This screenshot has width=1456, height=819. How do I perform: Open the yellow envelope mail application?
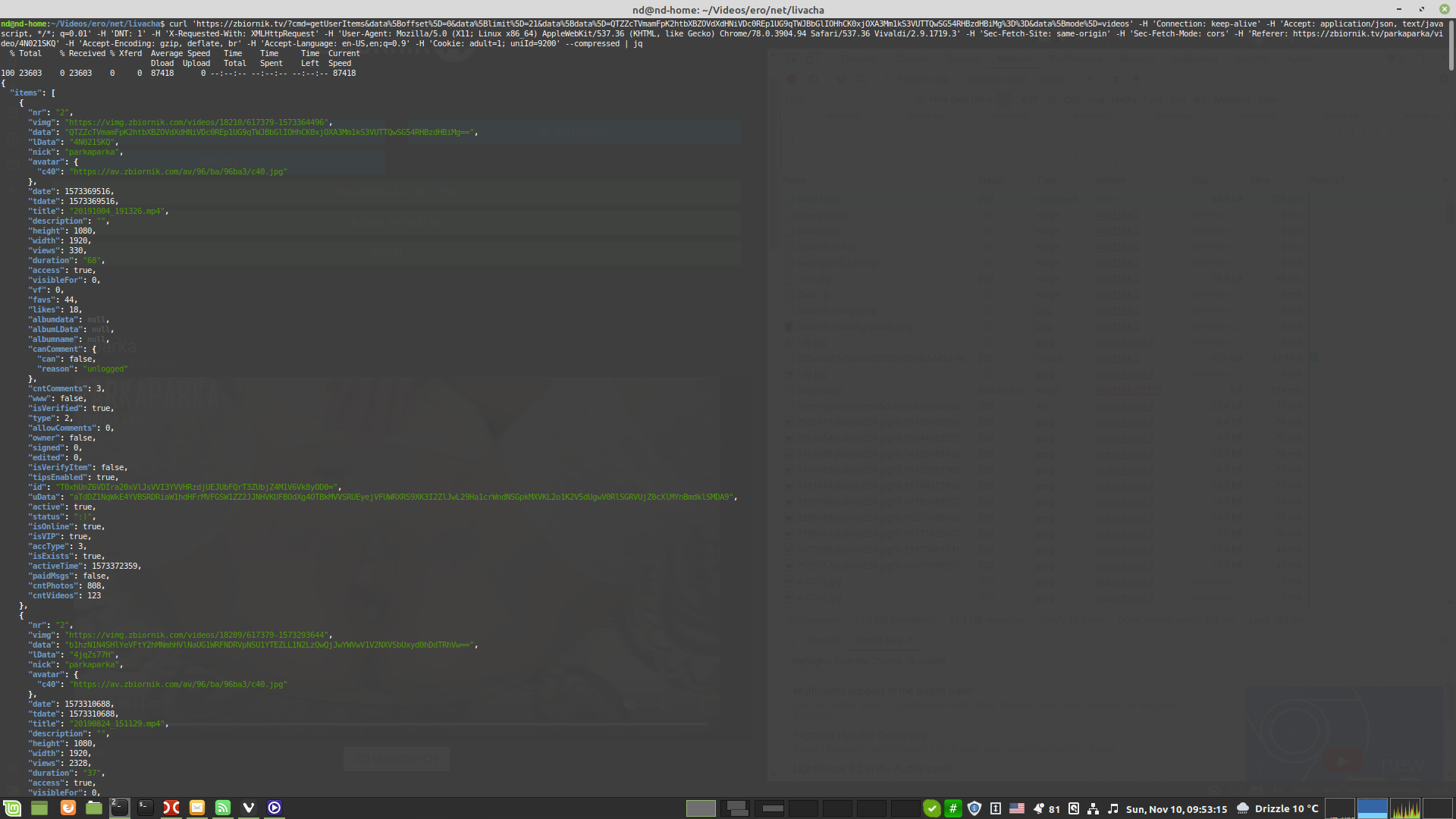click(x=197, y=808)
